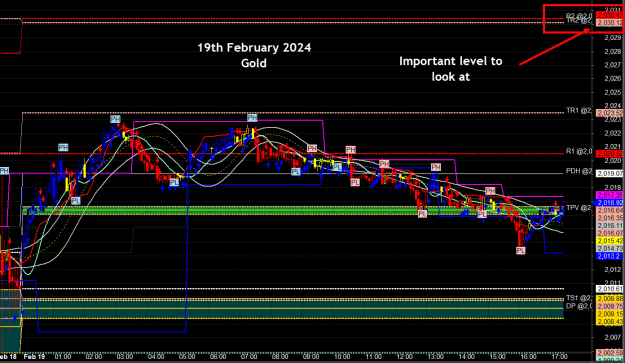Select the blue 2,013.2 price tag
The width and height of the screenshot is (625, 363).
(x=608, y=256)
